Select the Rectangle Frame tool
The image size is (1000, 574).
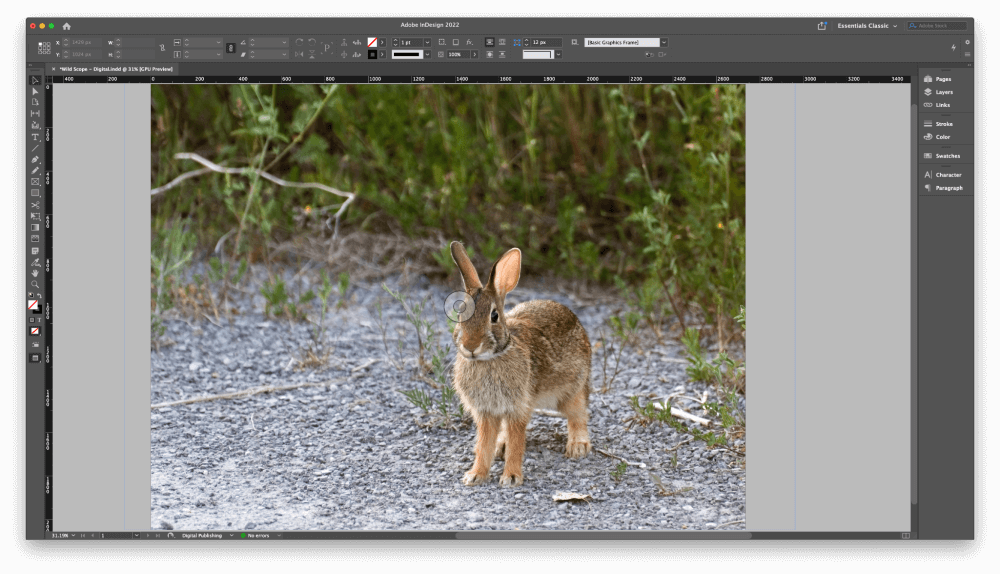click(35, 182)
